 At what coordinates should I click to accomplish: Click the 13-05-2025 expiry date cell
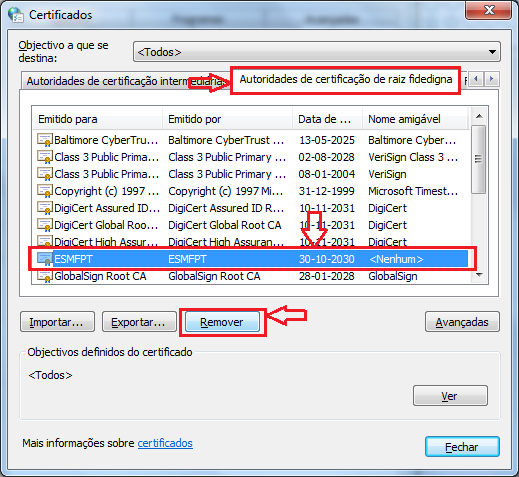click(x=327, y=140)
